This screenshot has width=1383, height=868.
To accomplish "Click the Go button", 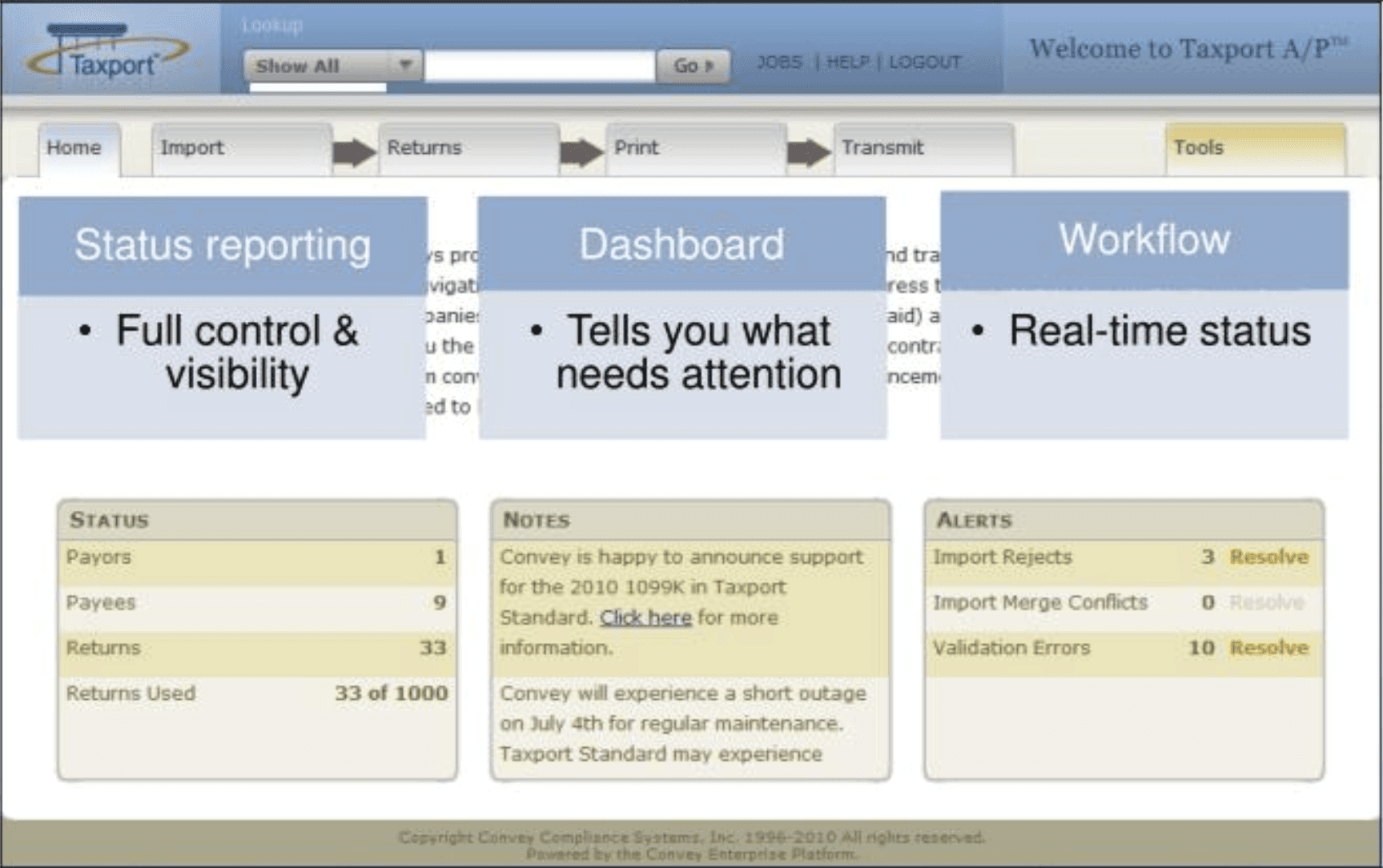I will [x=693, y=66].
